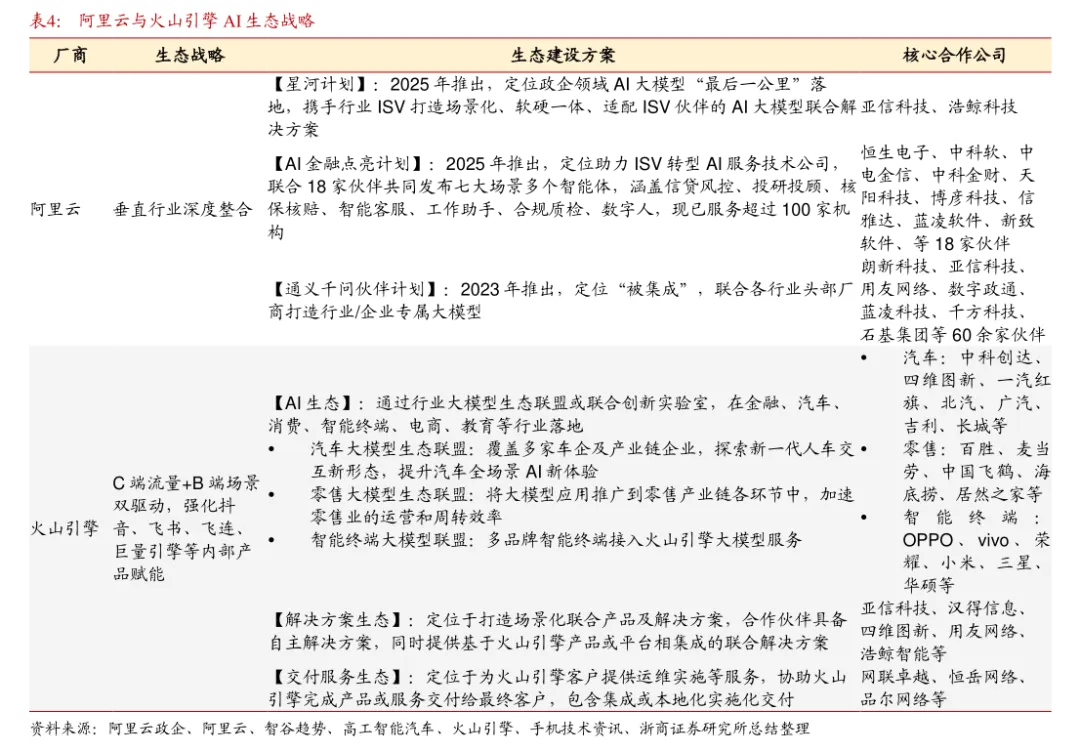Select the 厂商 column header

tap(70, 55)
